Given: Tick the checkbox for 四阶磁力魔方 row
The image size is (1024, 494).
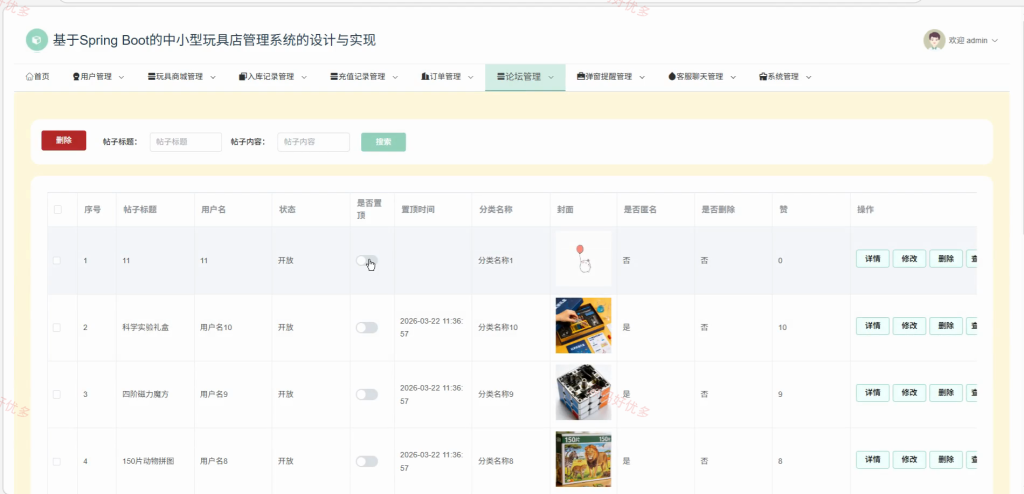Looking at the screenshot, I should tap(57, 395).
